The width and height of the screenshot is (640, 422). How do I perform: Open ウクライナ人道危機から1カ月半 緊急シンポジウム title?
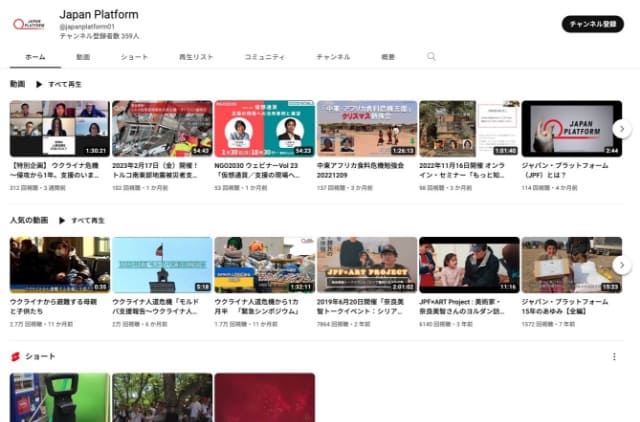(x=258, y=307)
